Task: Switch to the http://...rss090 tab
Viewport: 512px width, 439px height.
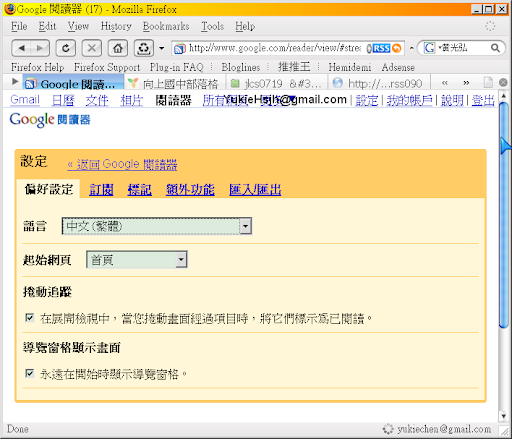Action: pos(379,83)
